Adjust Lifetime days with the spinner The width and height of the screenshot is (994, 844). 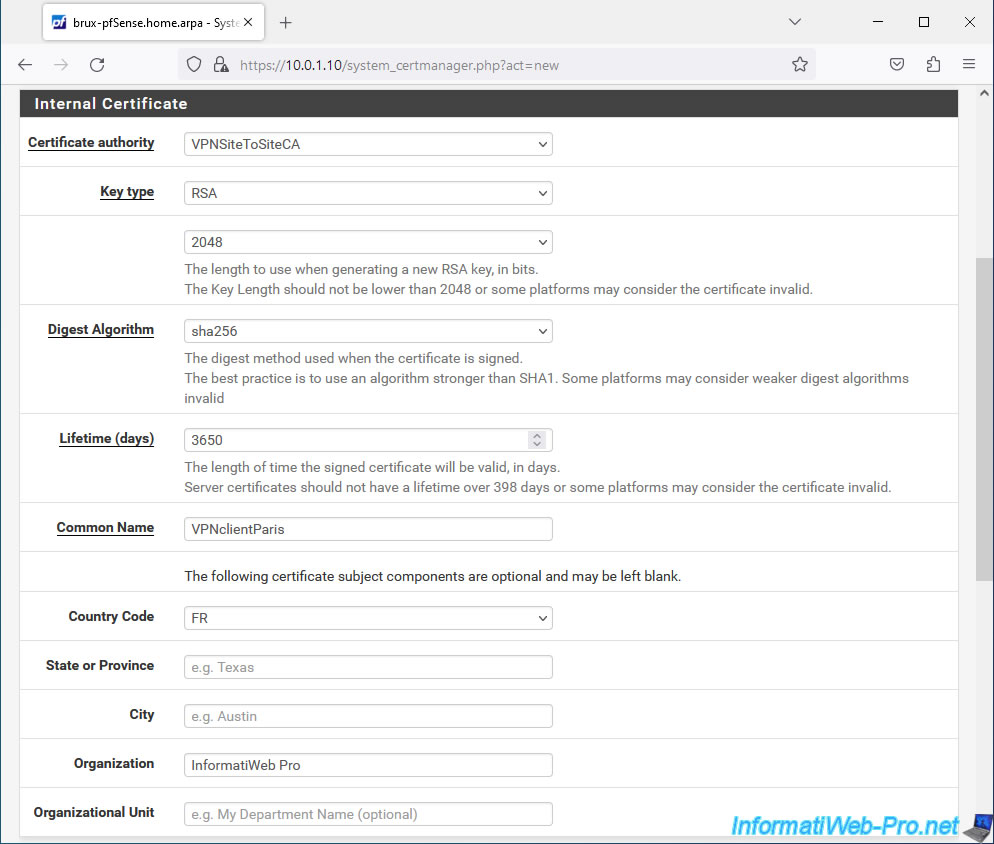537,439
